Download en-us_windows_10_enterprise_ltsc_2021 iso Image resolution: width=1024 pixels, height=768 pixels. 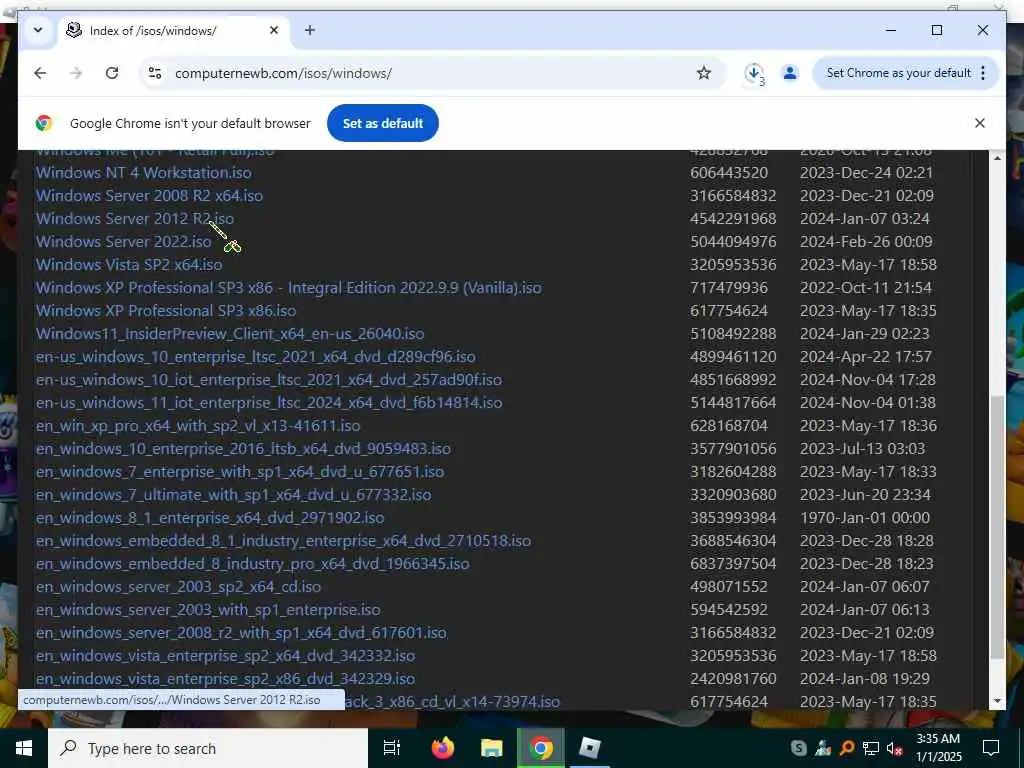pyautogui.click(x=255, y=357)
